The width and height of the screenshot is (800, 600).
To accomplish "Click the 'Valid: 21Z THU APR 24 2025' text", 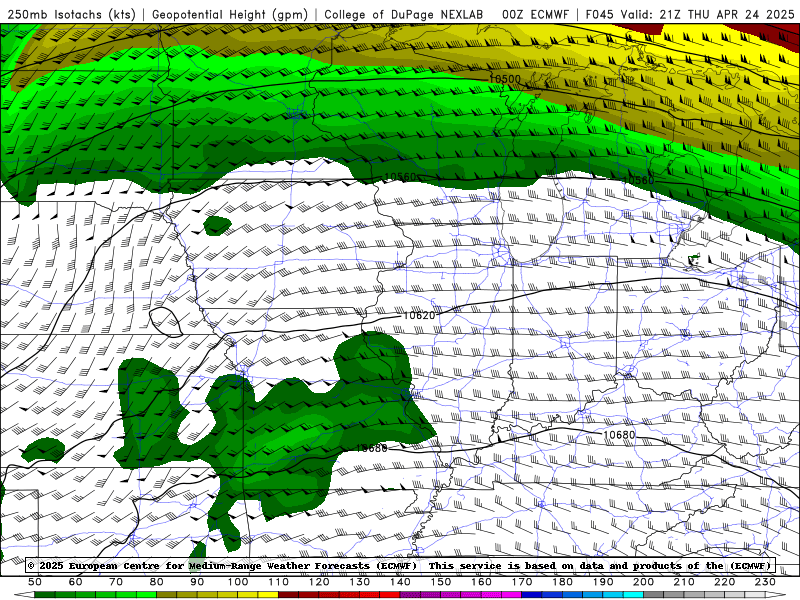I will pos(707,14).
